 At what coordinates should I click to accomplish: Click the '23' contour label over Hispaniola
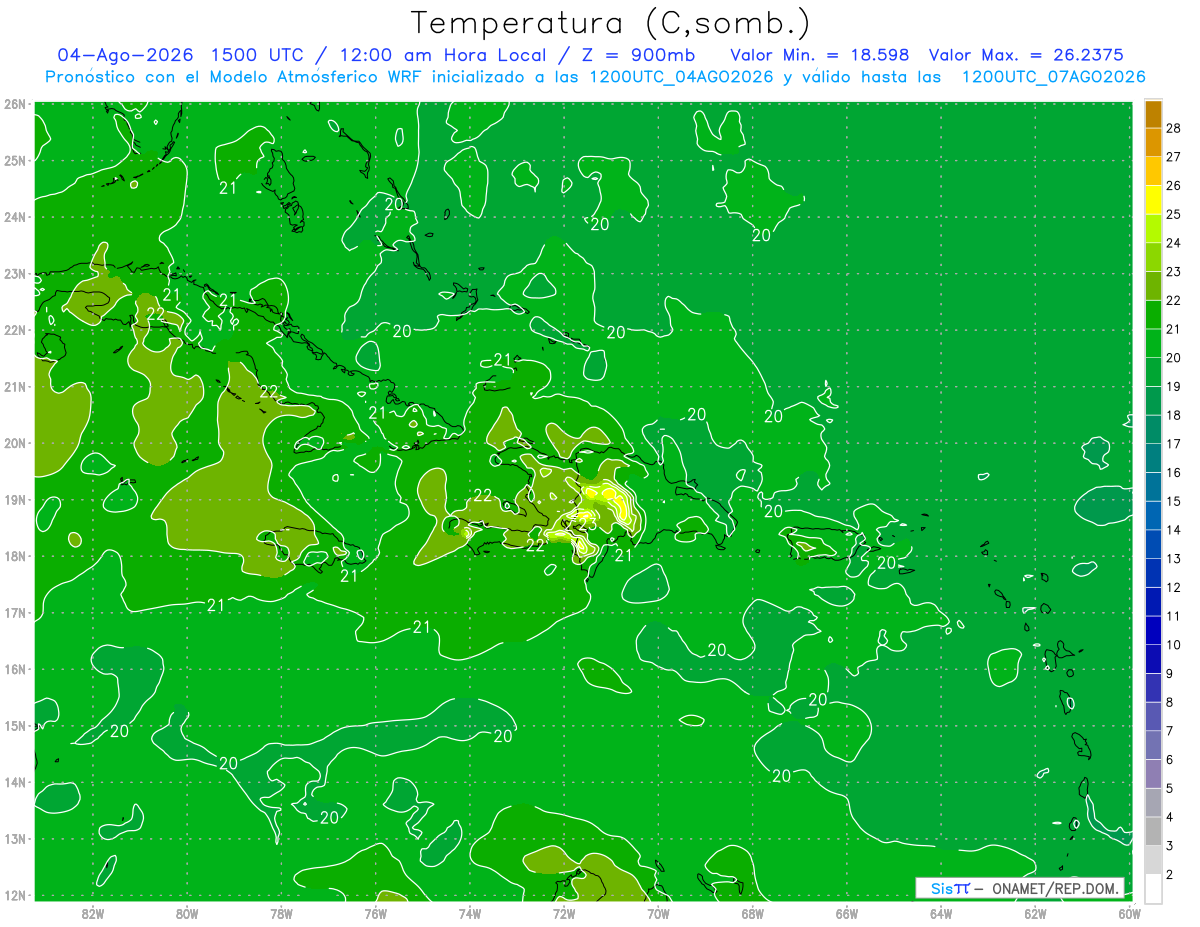click(587, 523)
